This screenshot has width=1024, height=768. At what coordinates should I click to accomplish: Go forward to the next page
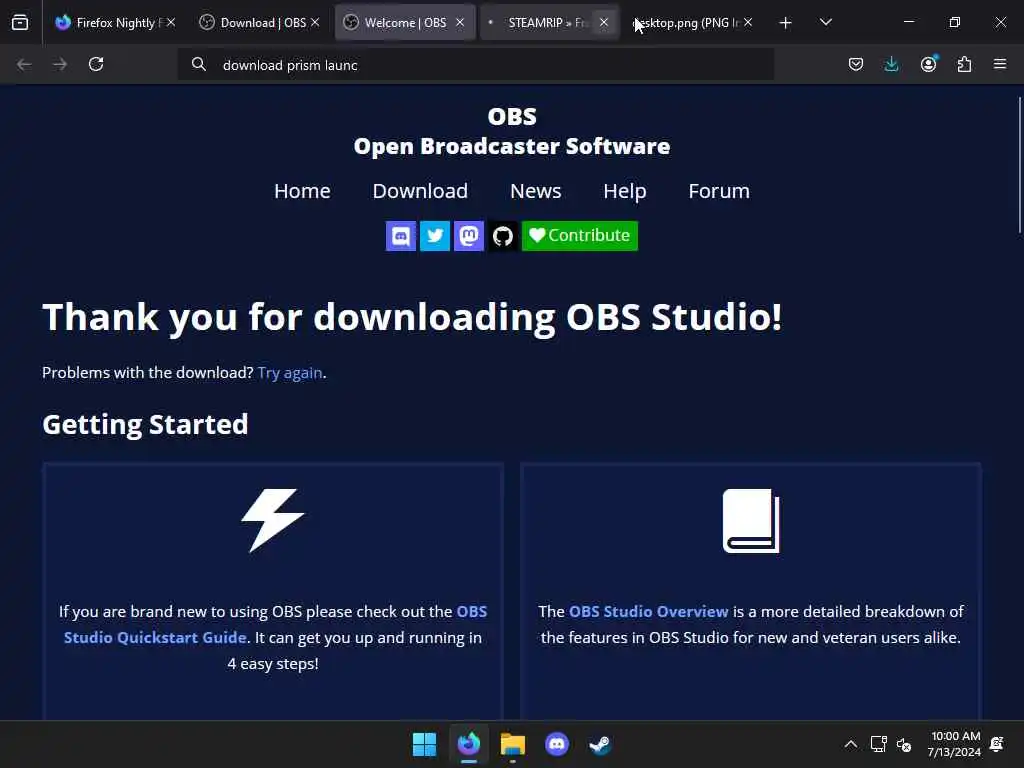click(x=60, y=64)
